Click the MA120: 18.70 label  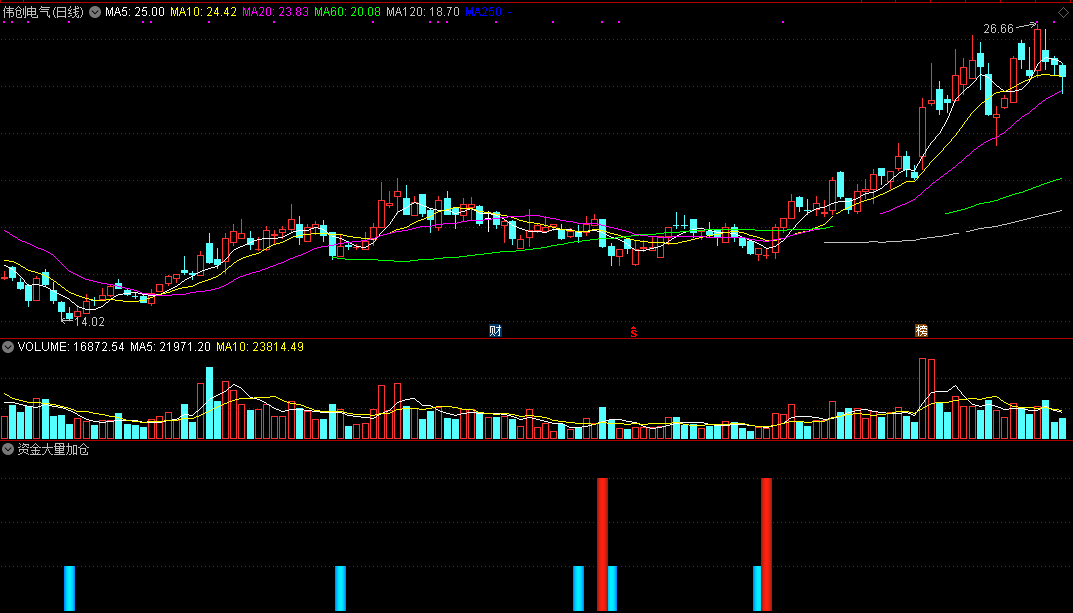(x=422, y=12)
